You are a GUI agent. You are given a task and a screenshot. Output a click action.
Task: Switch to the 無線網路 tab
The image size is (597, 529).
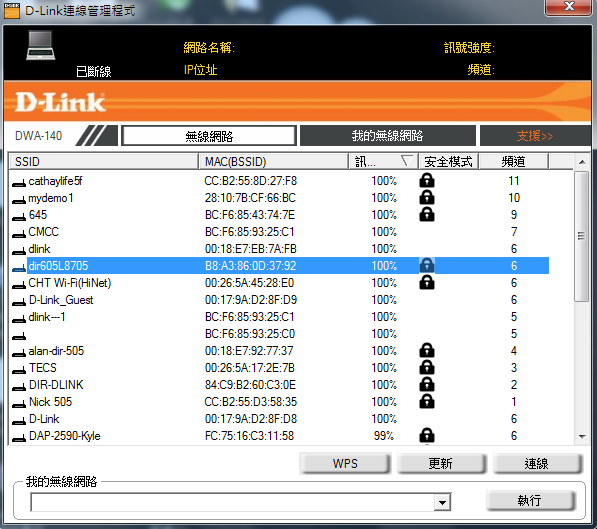(209, 136)
